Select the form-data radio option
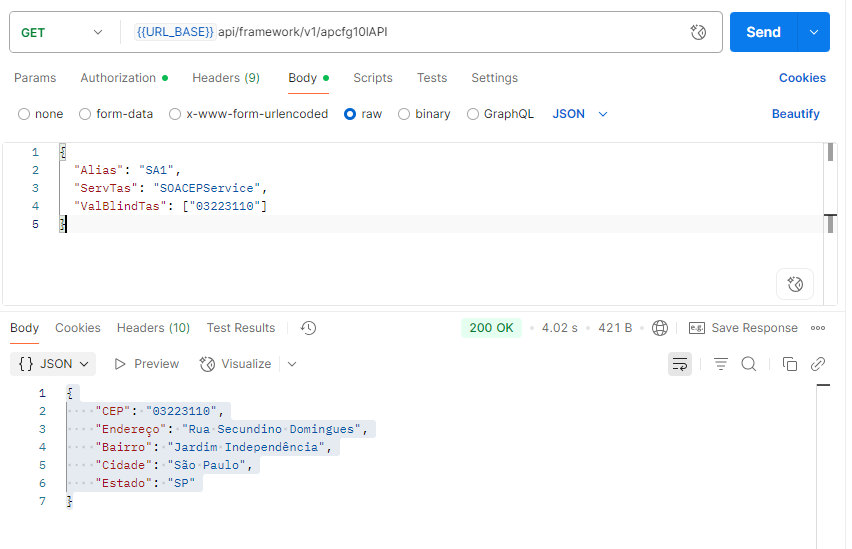Image resolution: width=852 pixels, height=549 pixels. (86, 114)
